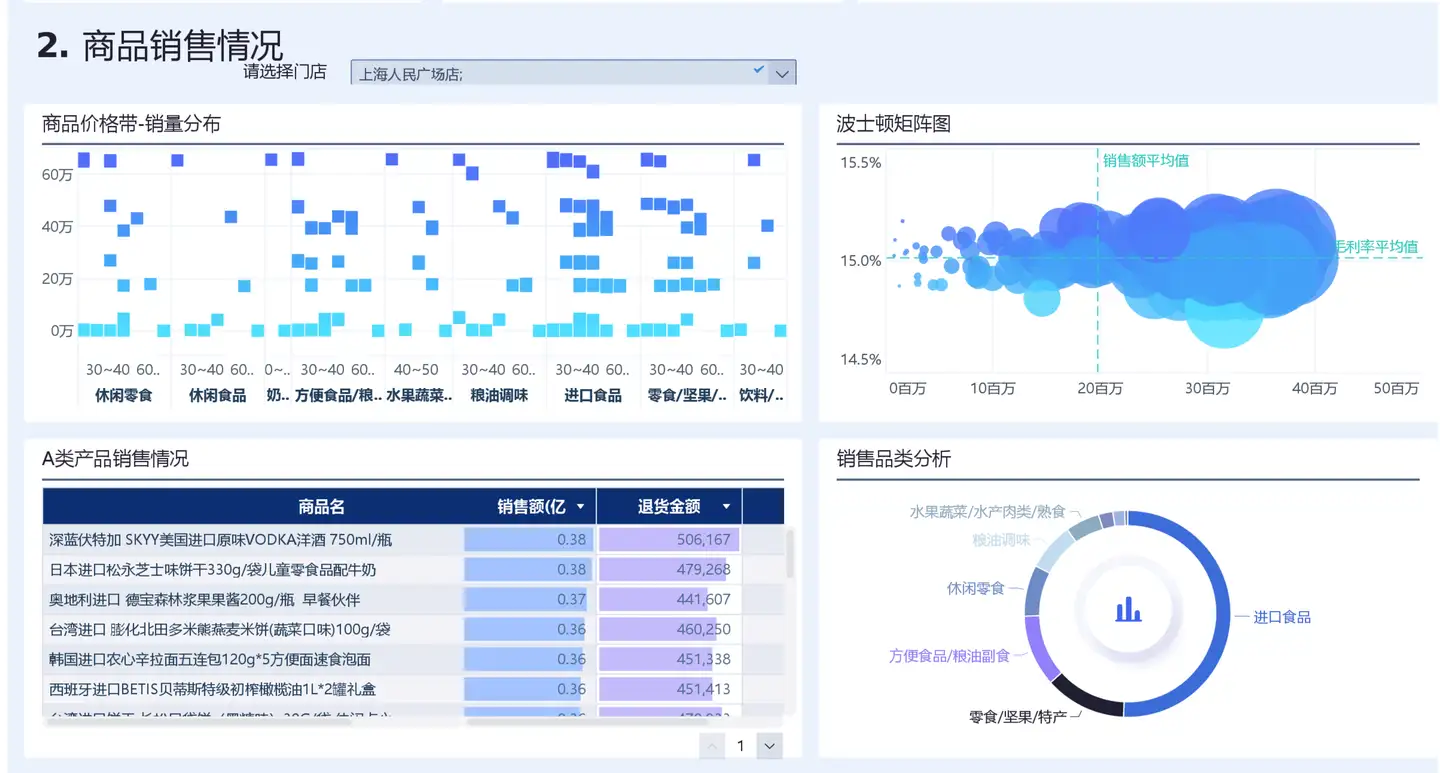Image resolution: width=1440 pixels, height=773 pixels.
Task: Click the 零食/坚果/.. category axis label
Action: [687, 395]
